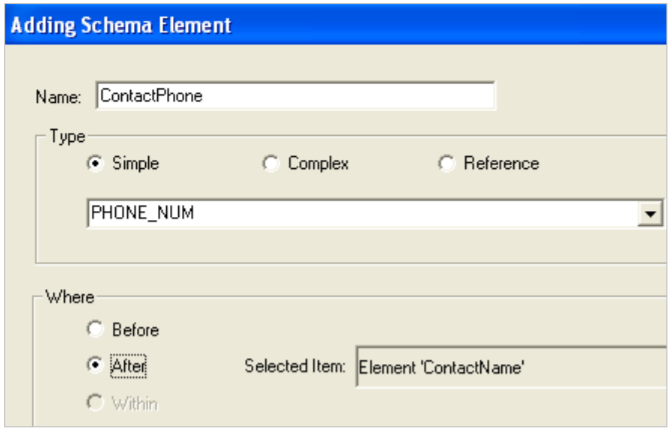Click the Name input field containing ContactPhone
Viewport: 670px width, 428px height.
pyautogui.click(x=295, y=96)
